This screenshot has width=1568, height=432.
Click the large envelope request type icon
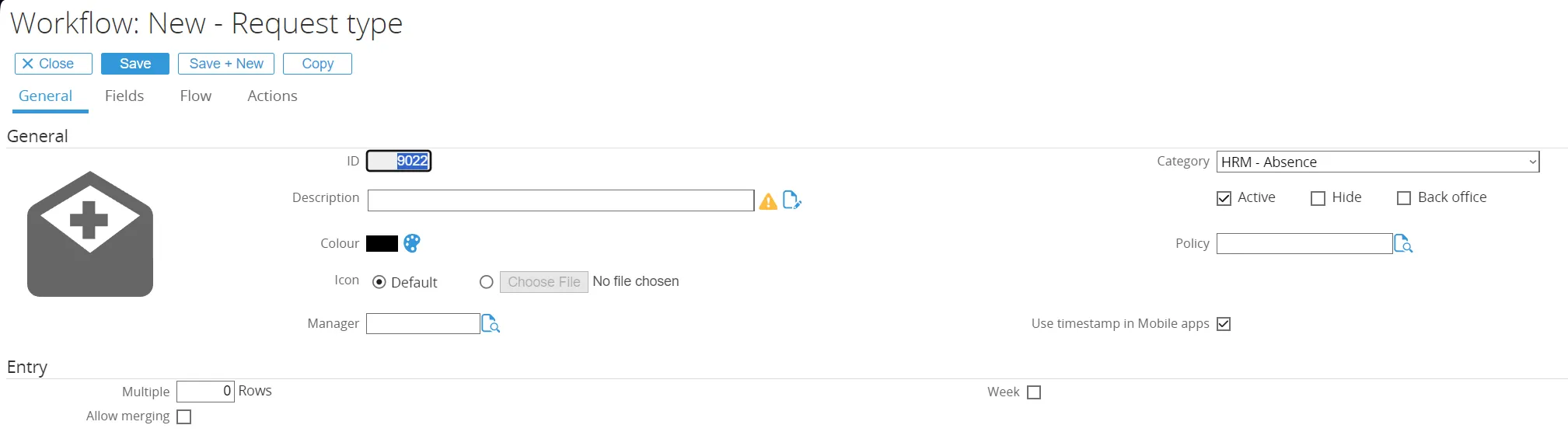coord(90,234)
